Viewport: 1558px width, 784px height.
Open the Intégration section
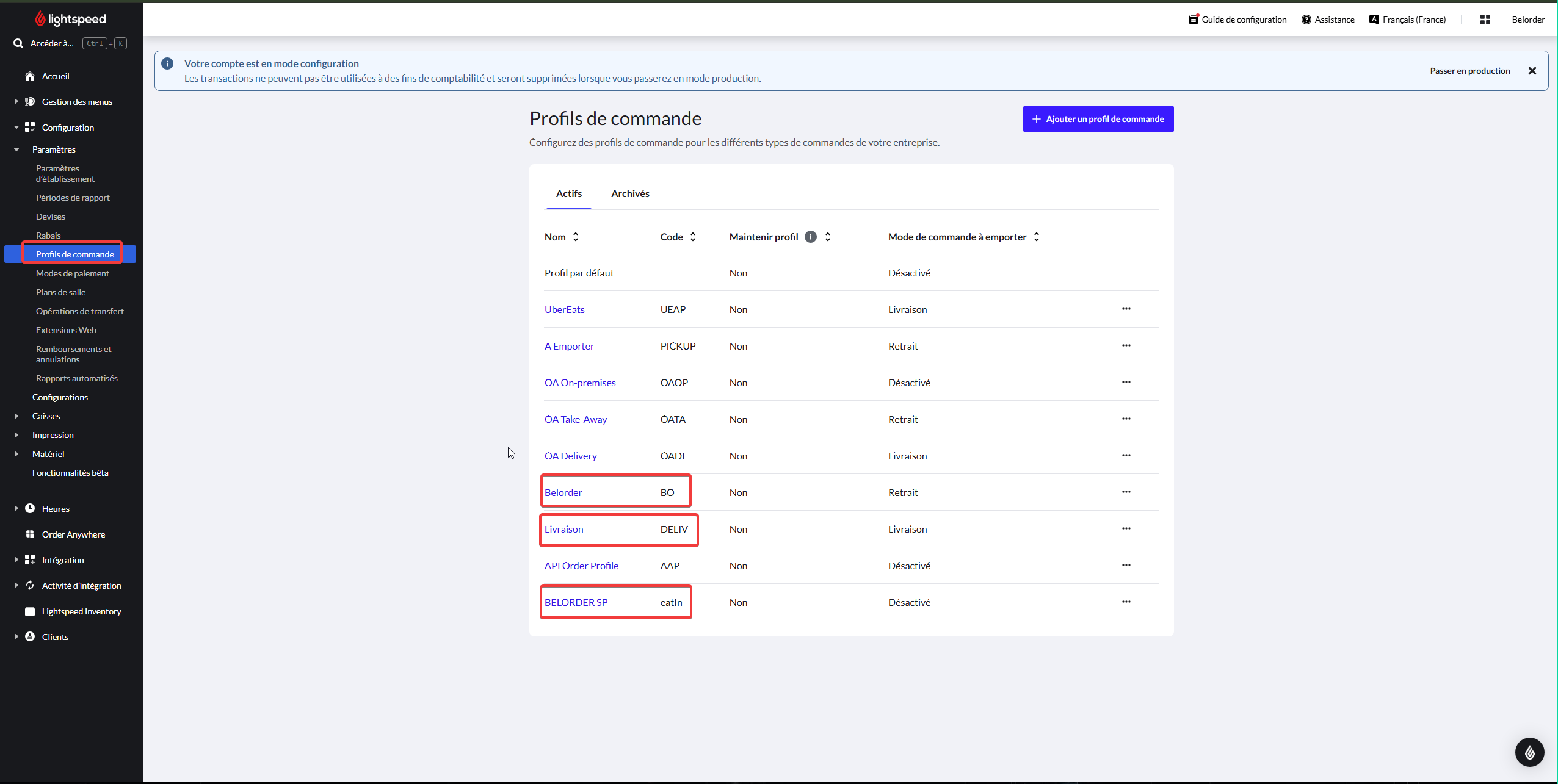[62, 560]
